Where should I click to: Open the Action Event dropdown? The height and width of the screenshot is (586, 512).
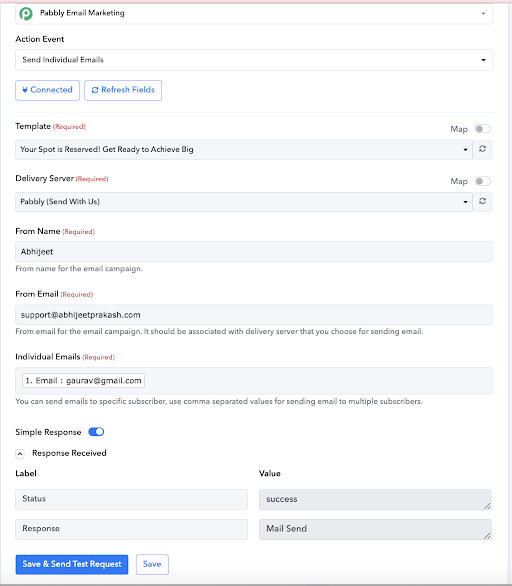pos(254,60)
